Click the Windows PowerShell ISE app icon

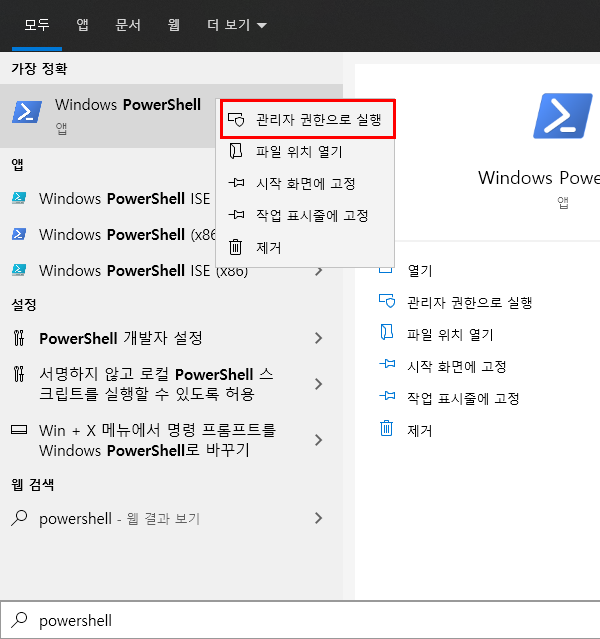click(x=19, y=198)
